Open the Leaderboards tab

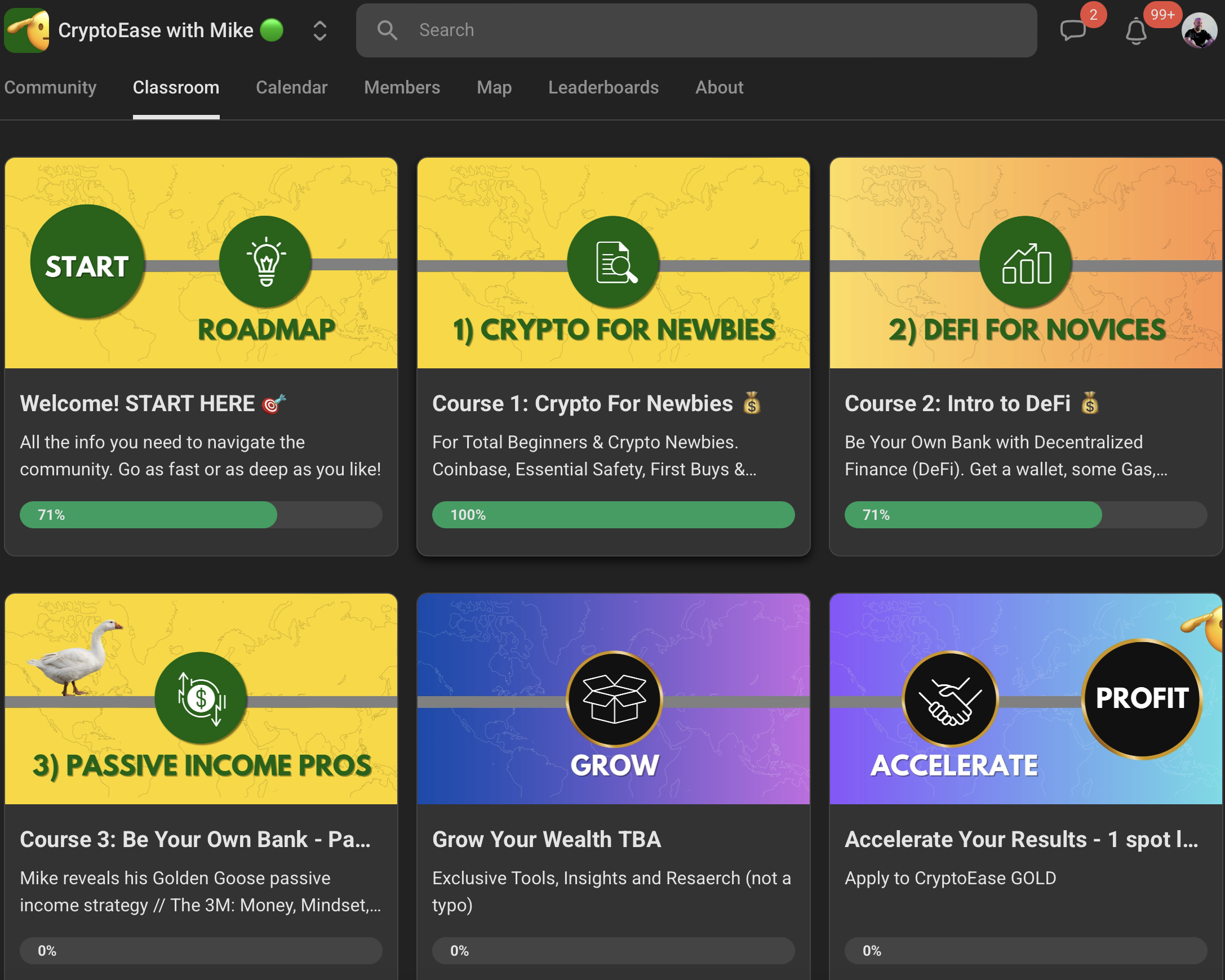click(x=603, y=87)
